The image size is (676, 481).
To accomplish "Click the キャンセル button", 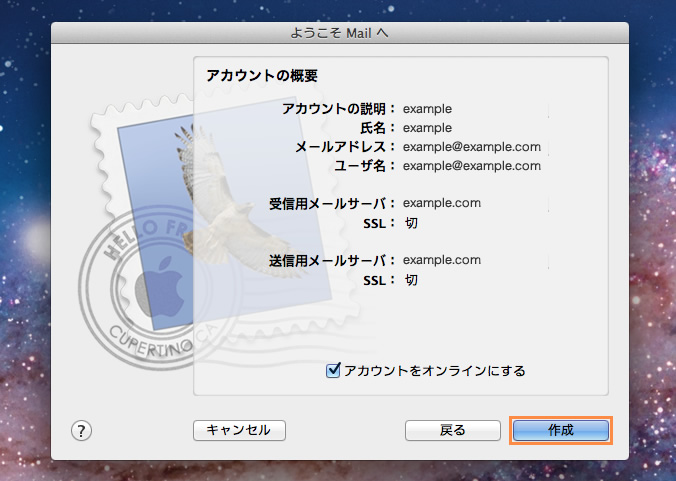I will (x=239, y=430).
